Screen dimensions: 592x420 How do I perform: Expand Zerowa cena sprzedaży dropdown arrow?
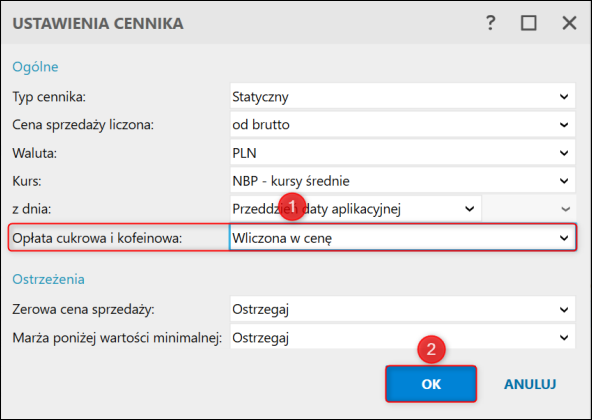click(564, 310)
